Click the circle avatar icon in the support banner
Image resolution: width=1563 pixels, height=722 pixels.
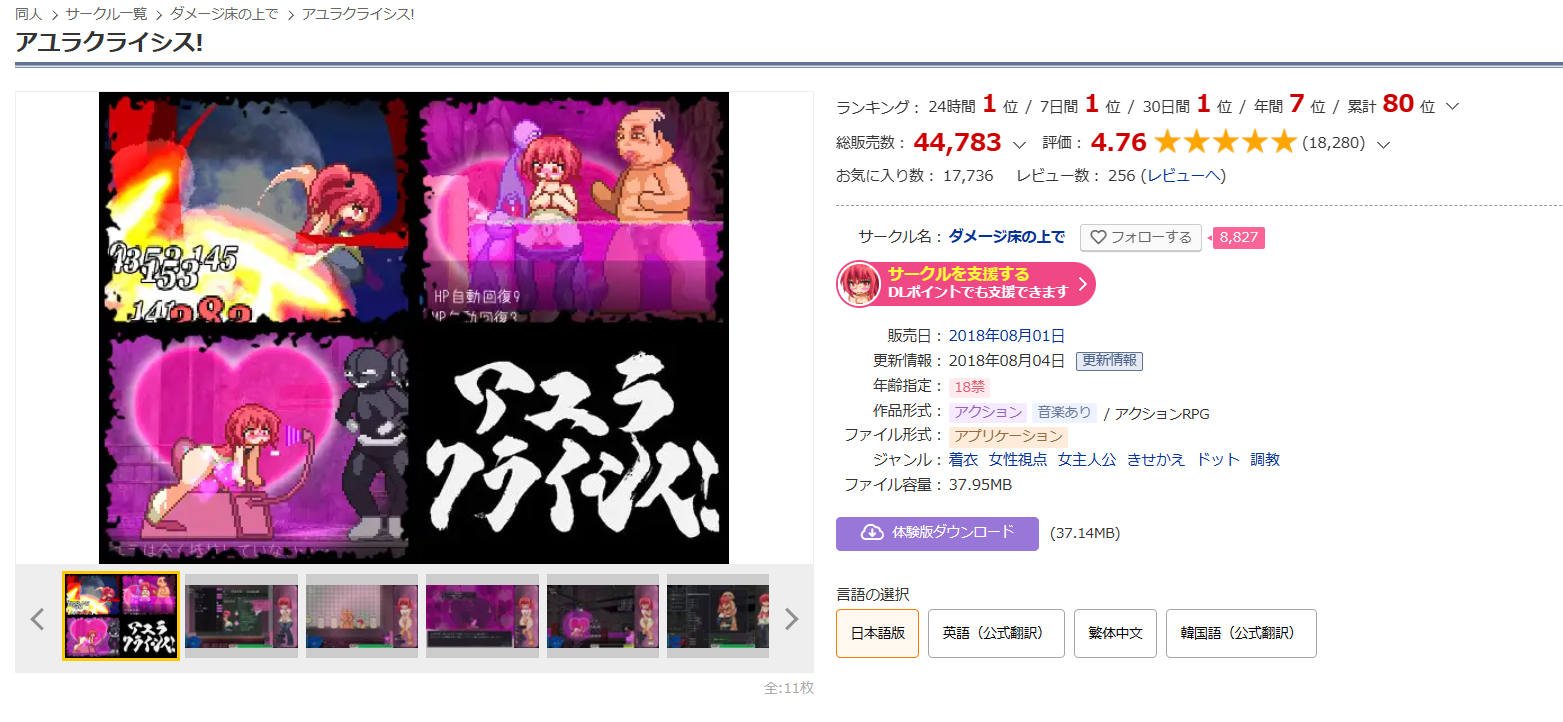[x=859, y=284]
